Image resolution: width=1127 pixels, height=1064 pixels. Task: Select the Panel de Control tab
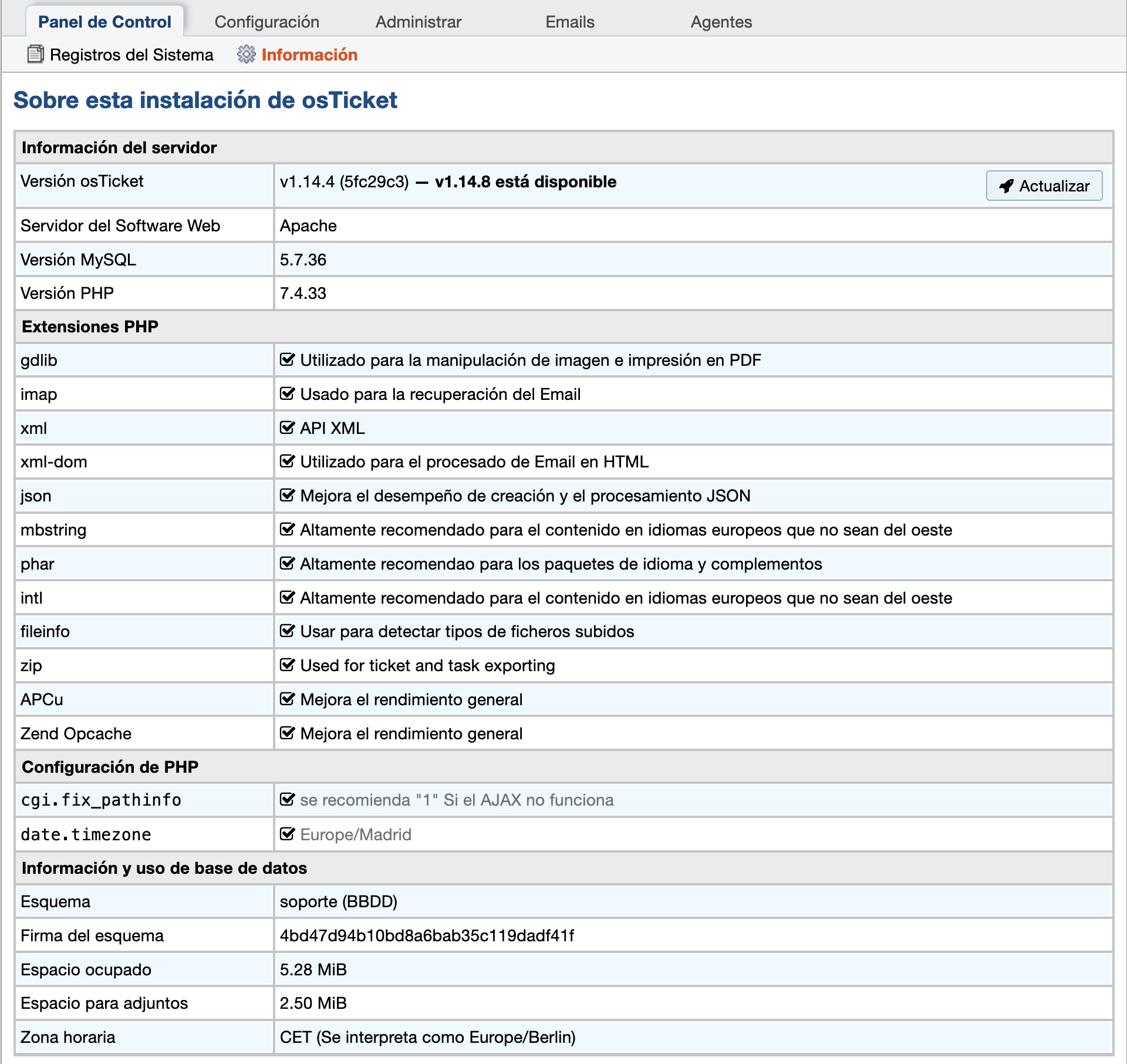pos(104,22)
